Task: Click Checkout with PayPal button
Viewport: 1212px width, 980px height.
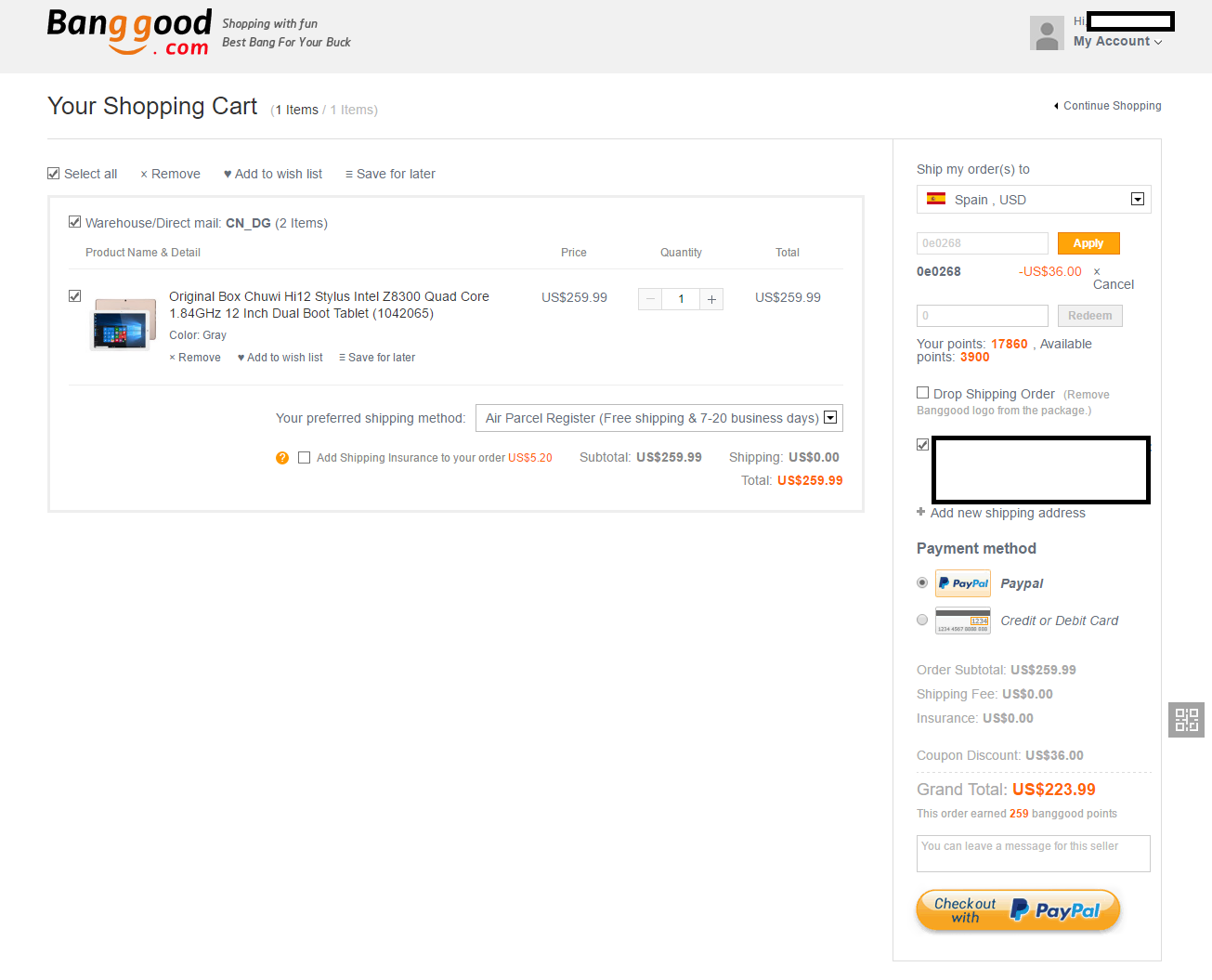Action: coord(1018,910)
